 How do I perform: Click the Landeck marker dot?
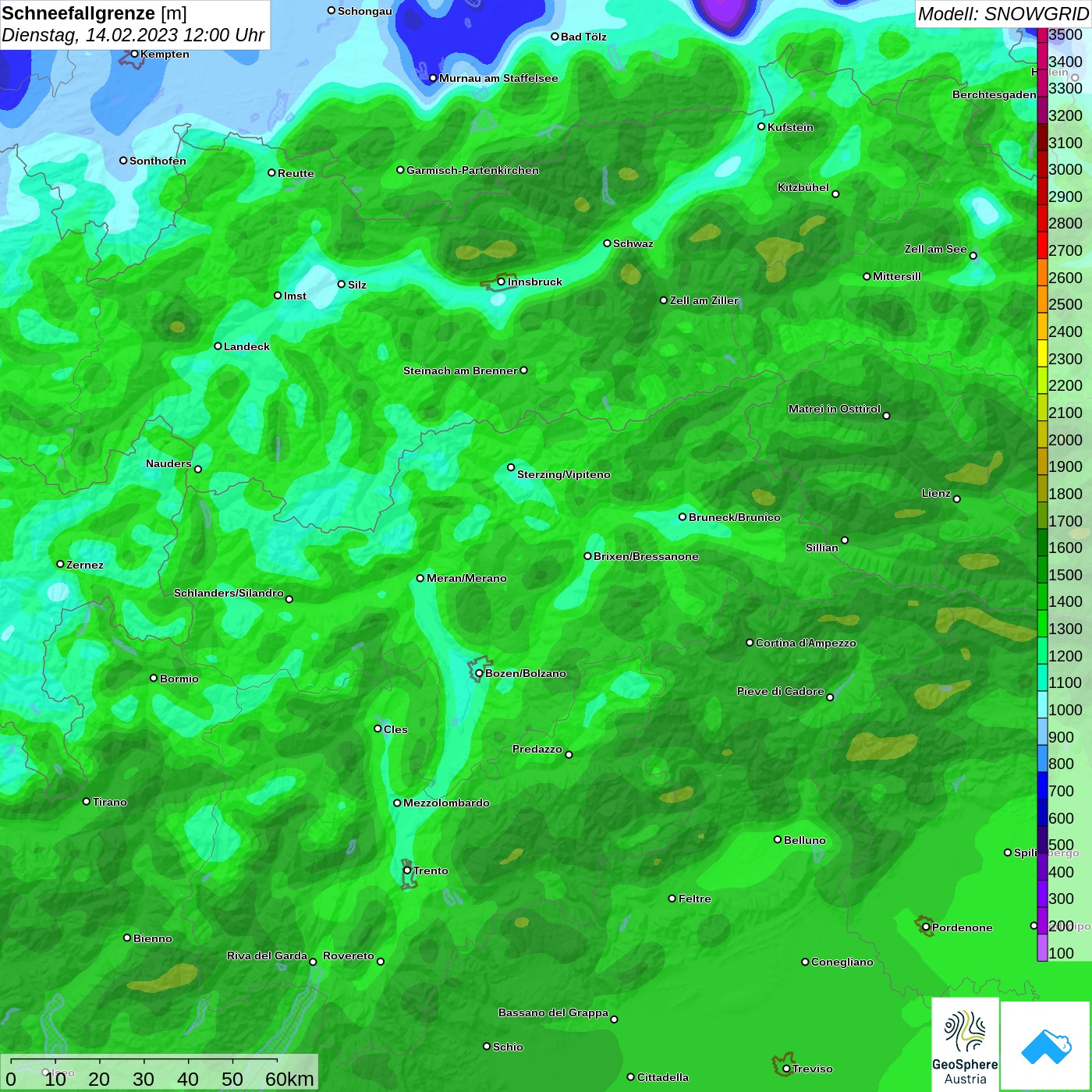218,346
